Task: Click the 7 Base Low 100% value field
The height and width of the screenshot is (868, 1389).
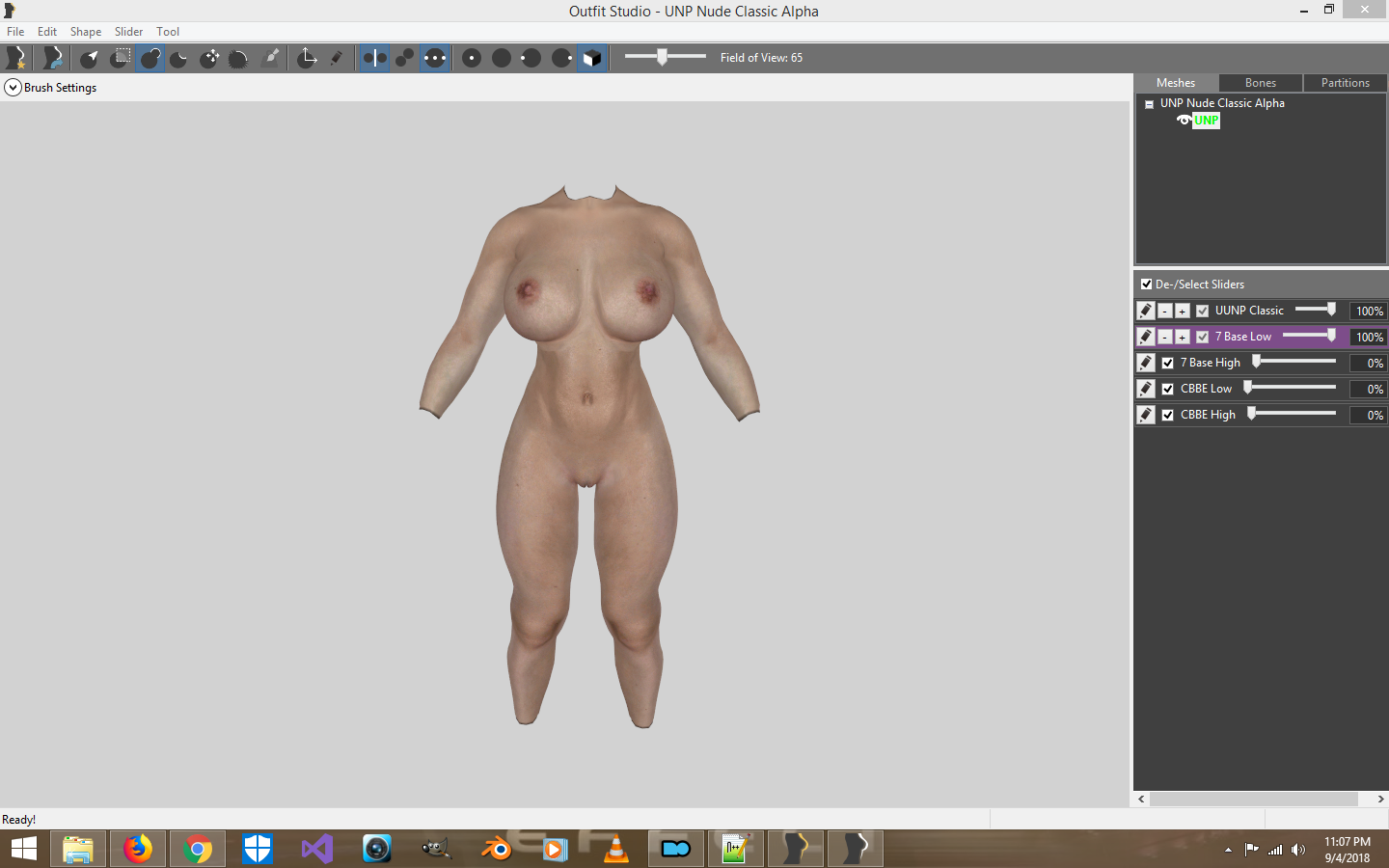Action: (x=1369, y=338)
